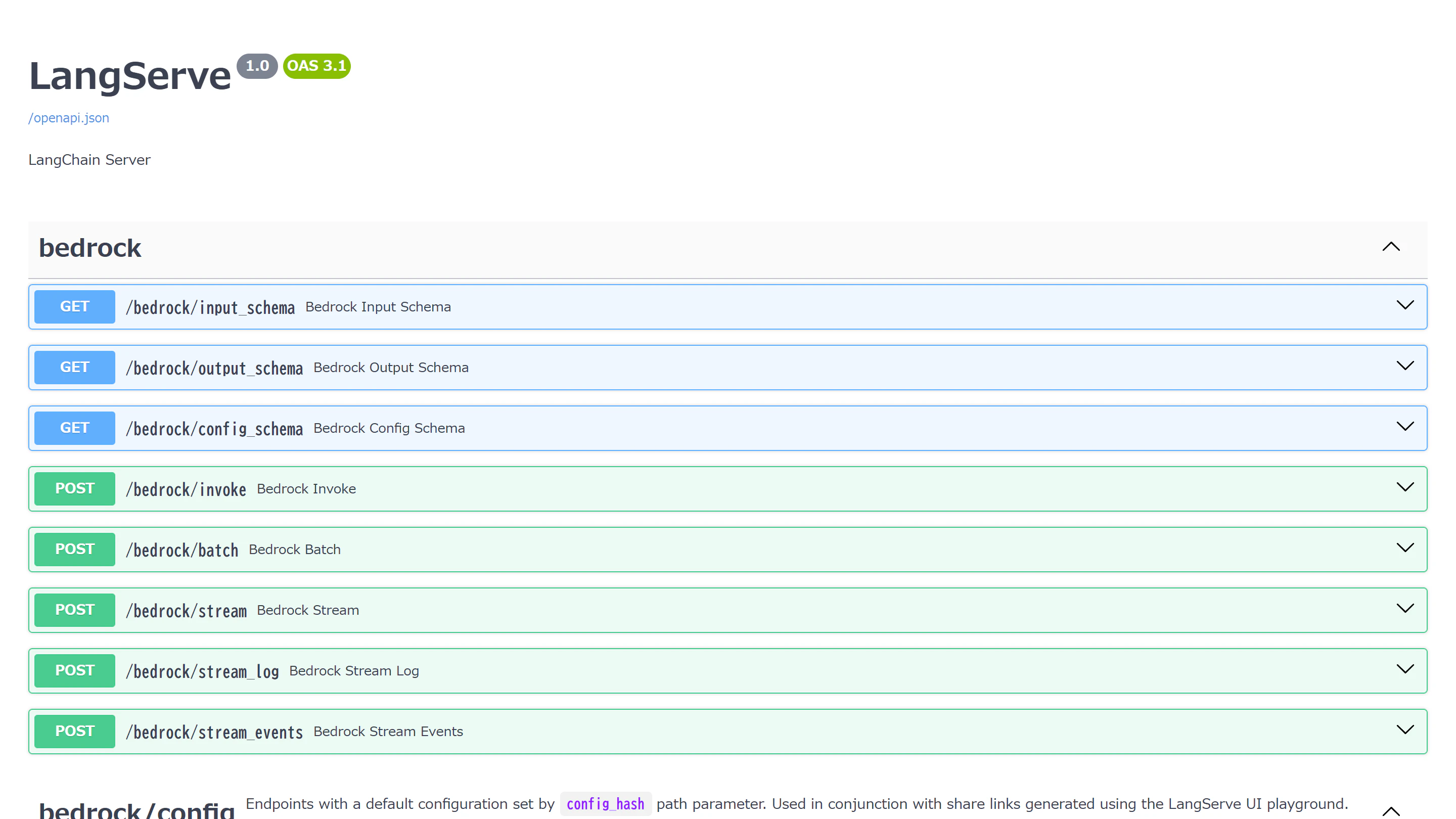Click the 1.0 version badge
Image resolution: width=1456 pixels, height=819 pixels.
pyautogui.click(x=257, y=66)
